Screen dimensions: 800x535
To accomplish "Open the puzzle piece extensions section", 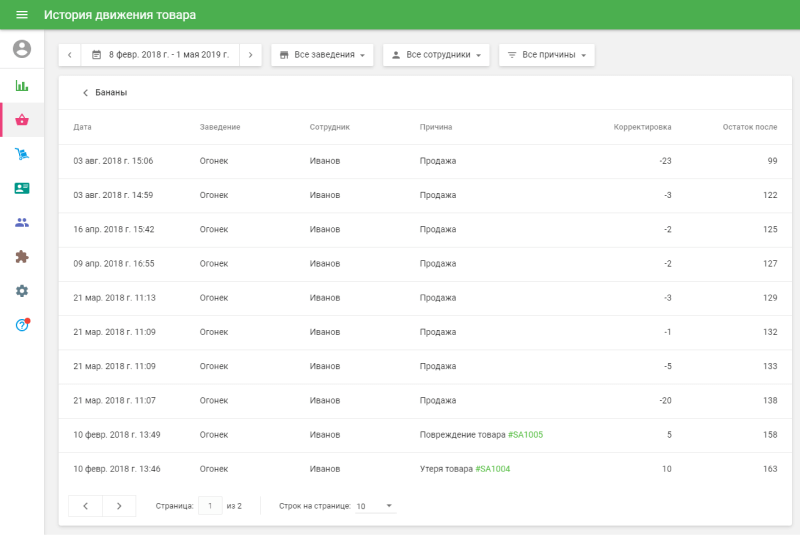I will coord(22,256).
